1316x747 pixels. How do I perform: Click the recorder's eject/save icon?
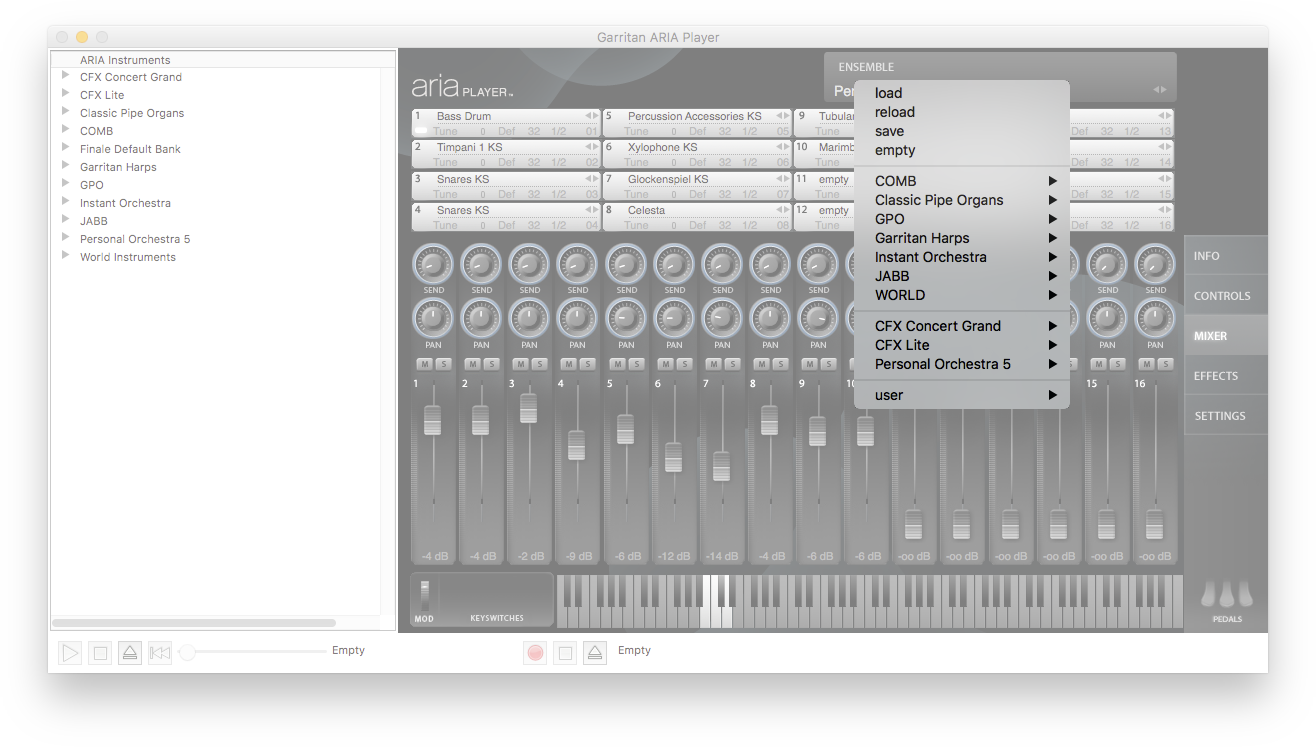coord(595,653)
